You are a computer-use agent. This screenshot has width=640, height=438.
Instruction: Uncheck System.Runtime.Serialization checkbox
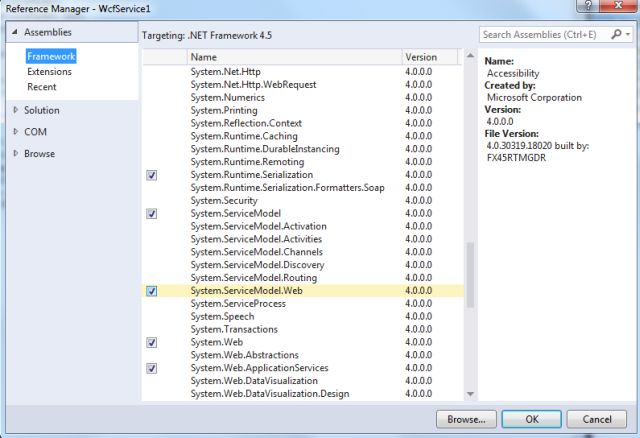tap(151, 175)
